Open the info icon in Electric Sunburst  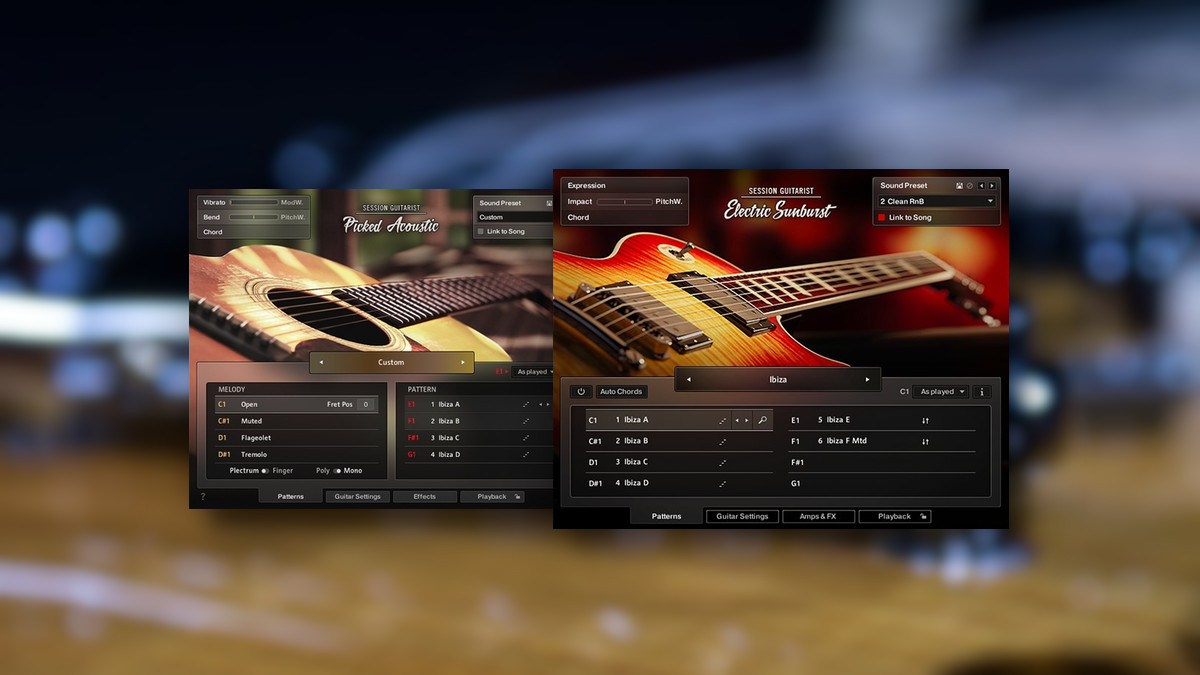(x=982, y=392)
